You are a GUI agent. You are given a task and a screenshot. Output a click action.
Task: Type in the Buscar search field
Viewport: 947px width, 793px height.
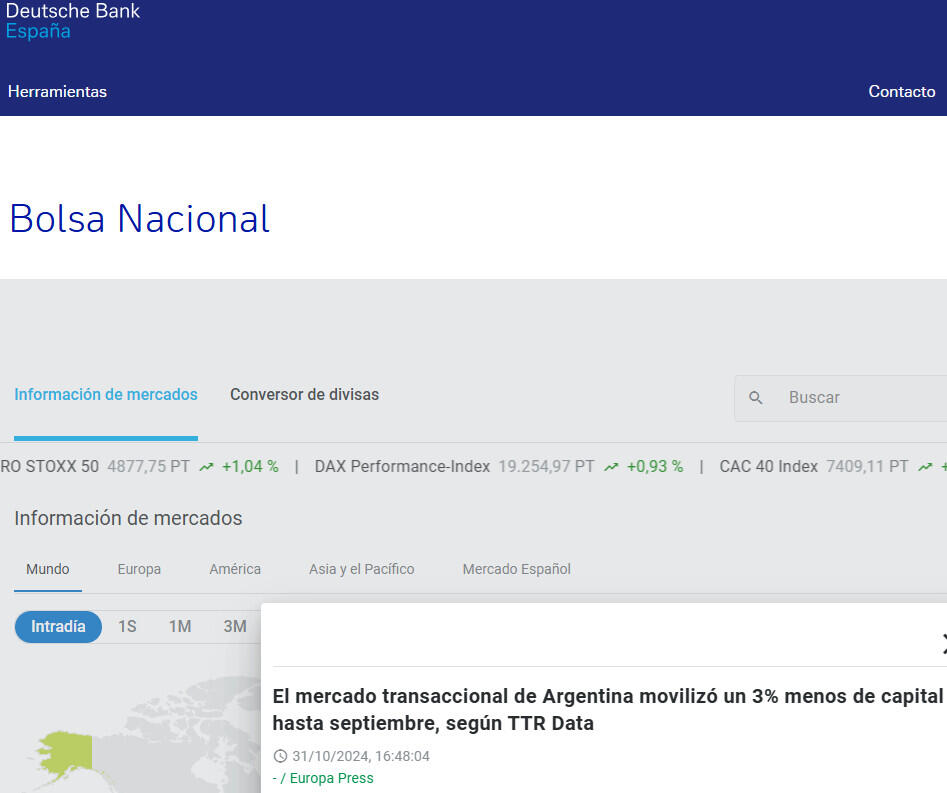(x=860, y=398)
